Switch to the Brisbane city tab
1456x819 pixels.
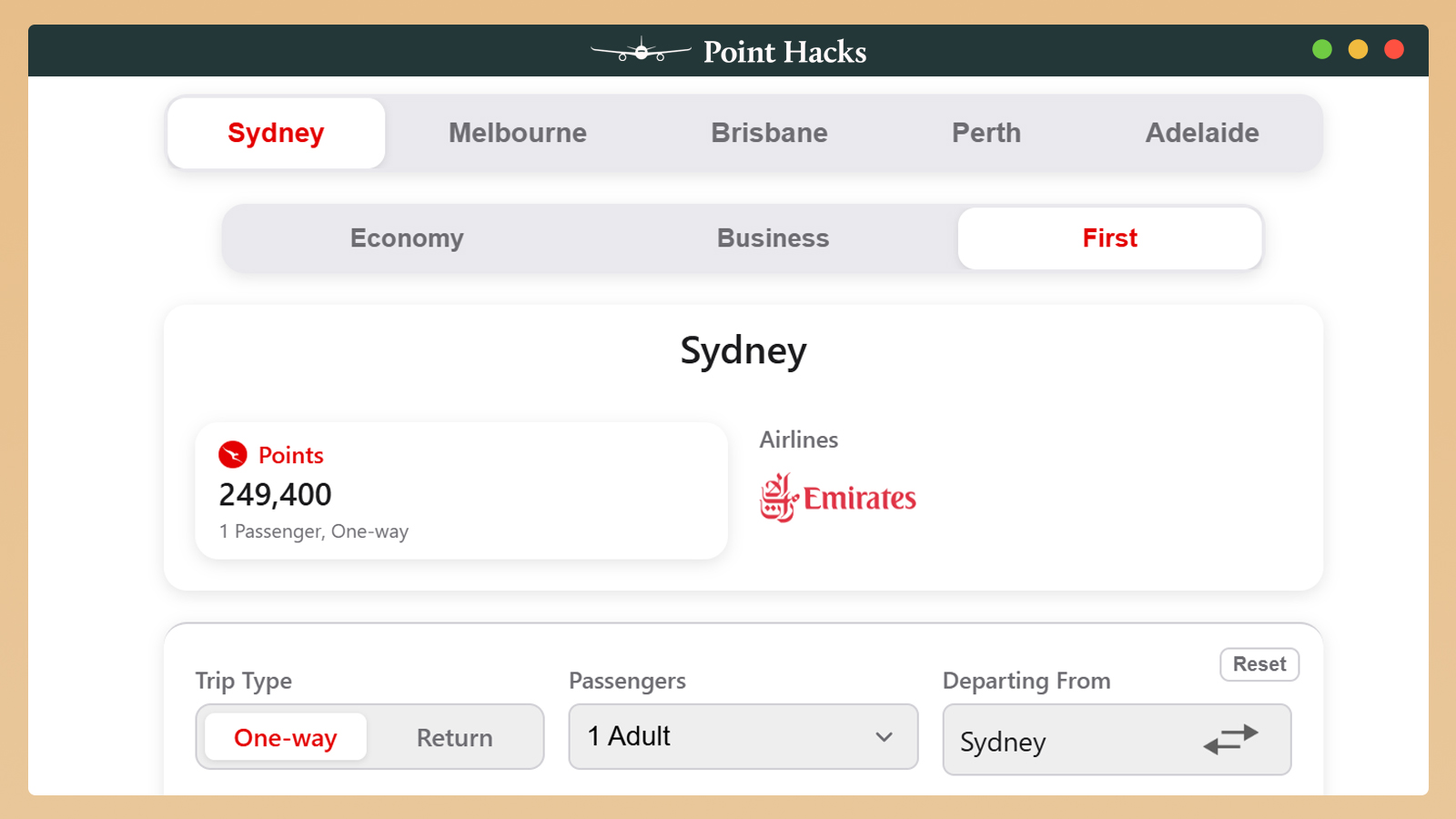pos(769,133)
